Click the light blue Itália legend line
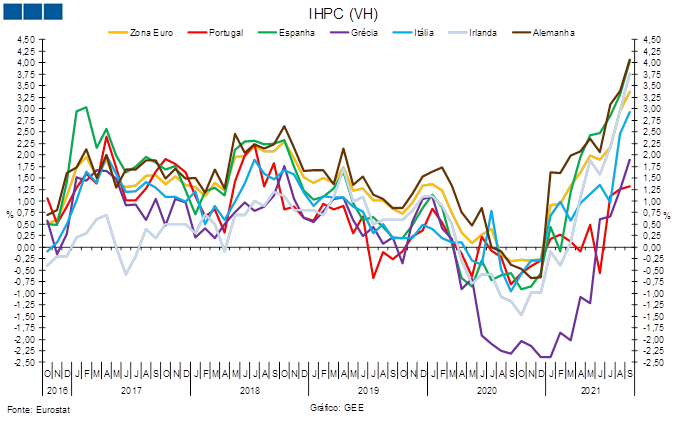This screenshot has width=680, height=421. coord(402,33)
